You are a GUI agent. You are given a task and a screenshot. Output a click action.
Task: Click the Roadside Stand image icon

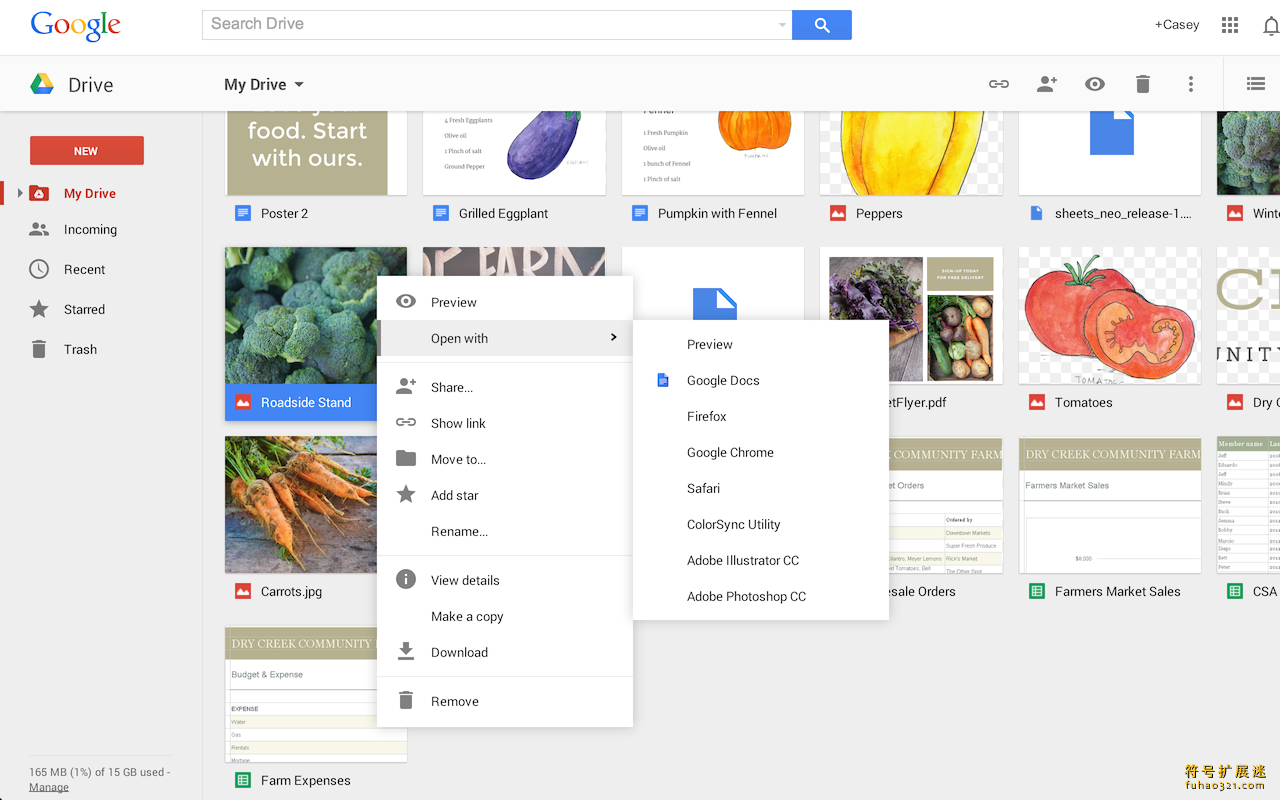pos(243,402)
